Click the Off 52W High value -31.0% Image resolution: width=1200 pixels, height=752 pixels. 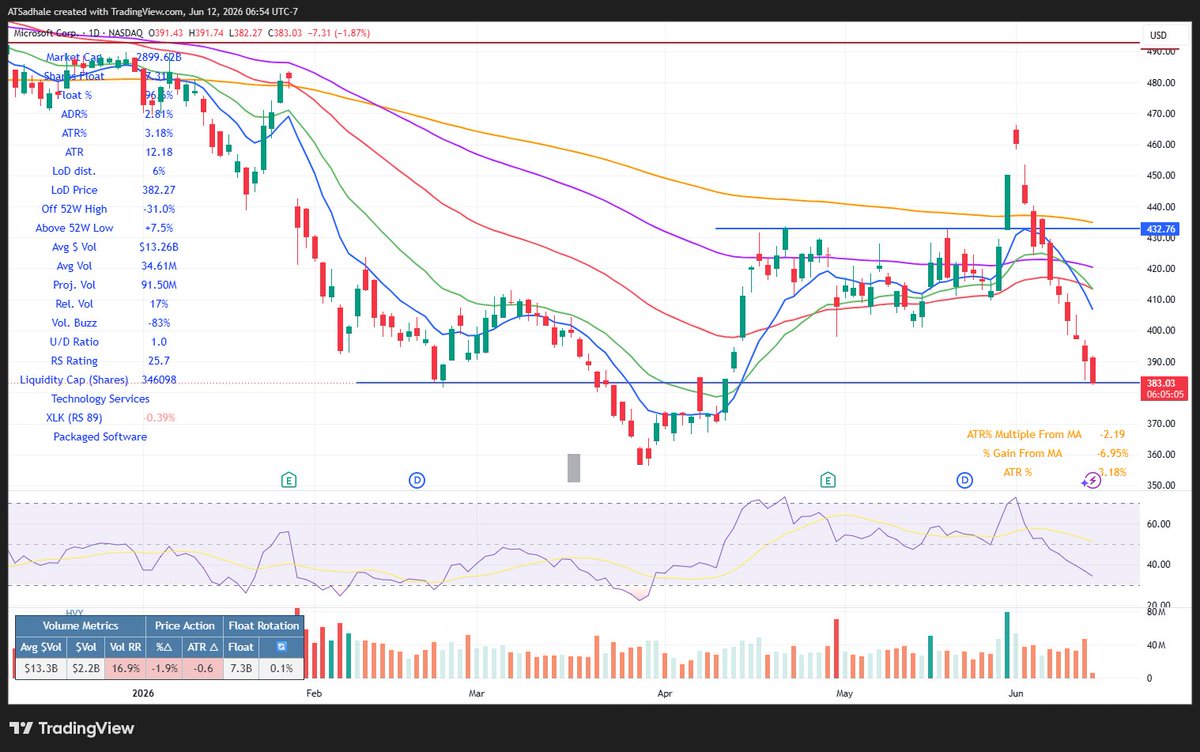click(159, 209)
